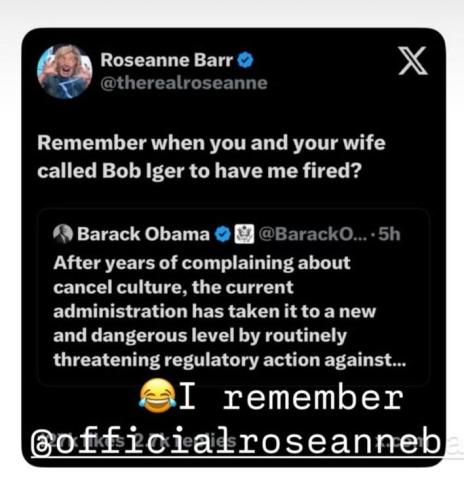Click the government seal badge beside Obama
Viewport: 464px width, 500px height.
coord(244,234)
